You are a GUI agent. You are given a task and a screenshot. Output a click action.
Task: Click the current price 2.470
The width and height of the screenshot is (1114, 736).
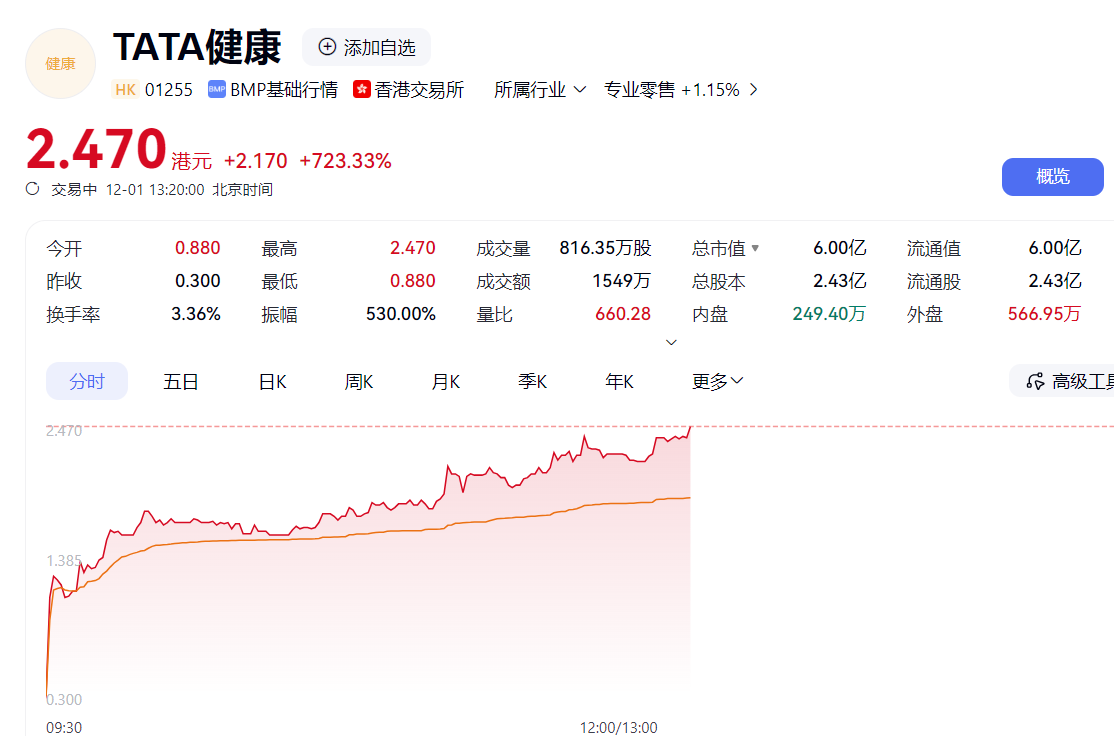click(x=96, y=149)
